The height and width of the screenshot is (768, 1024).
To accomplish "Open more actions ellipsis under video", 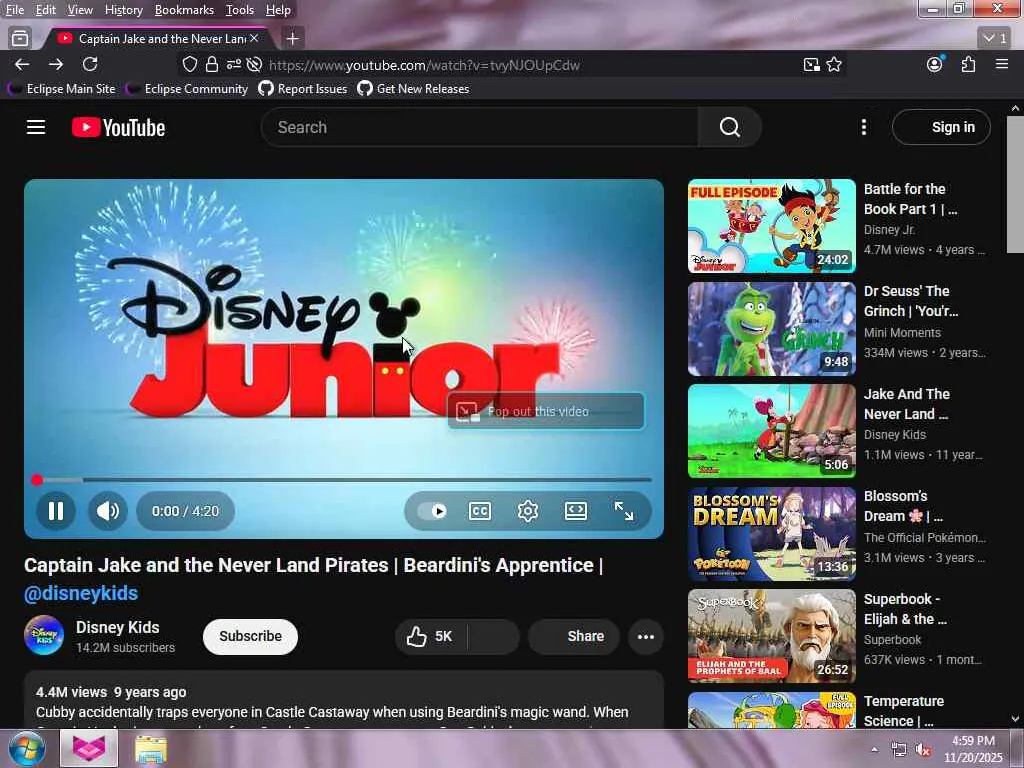I will (x=646, y=636).
